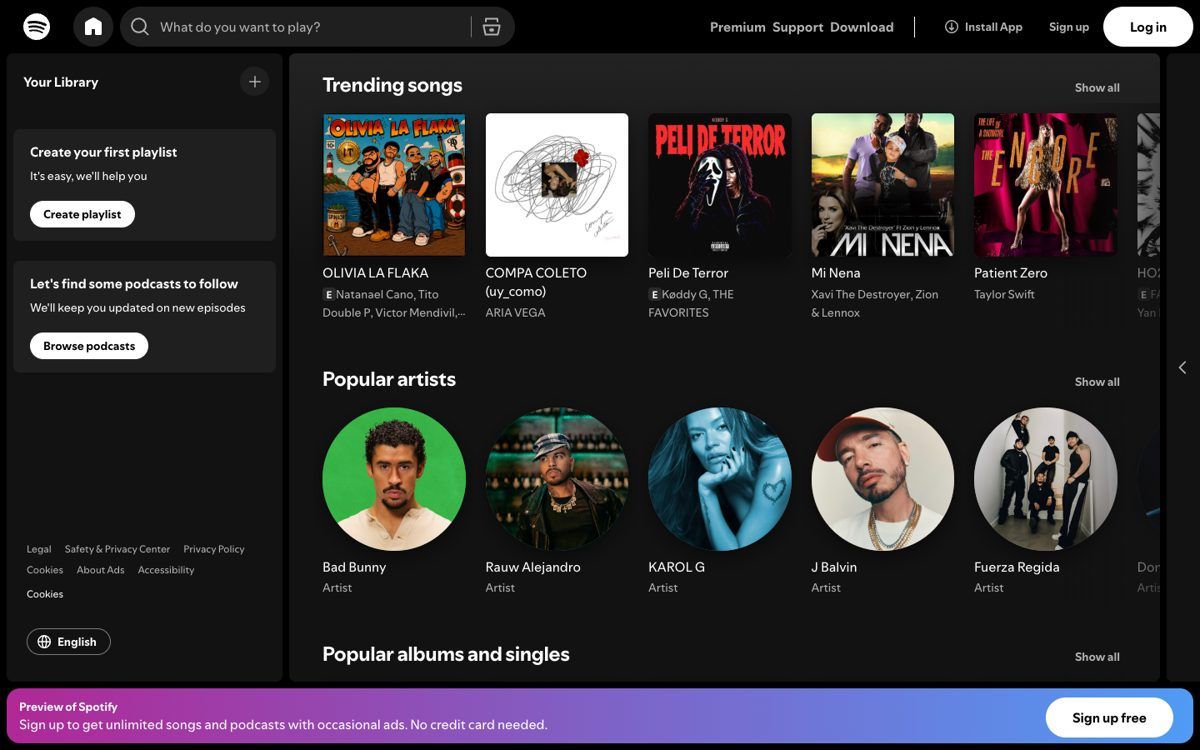Go to Home via house icon
The image size is (1200, 750).
click(x=93, y=27)
